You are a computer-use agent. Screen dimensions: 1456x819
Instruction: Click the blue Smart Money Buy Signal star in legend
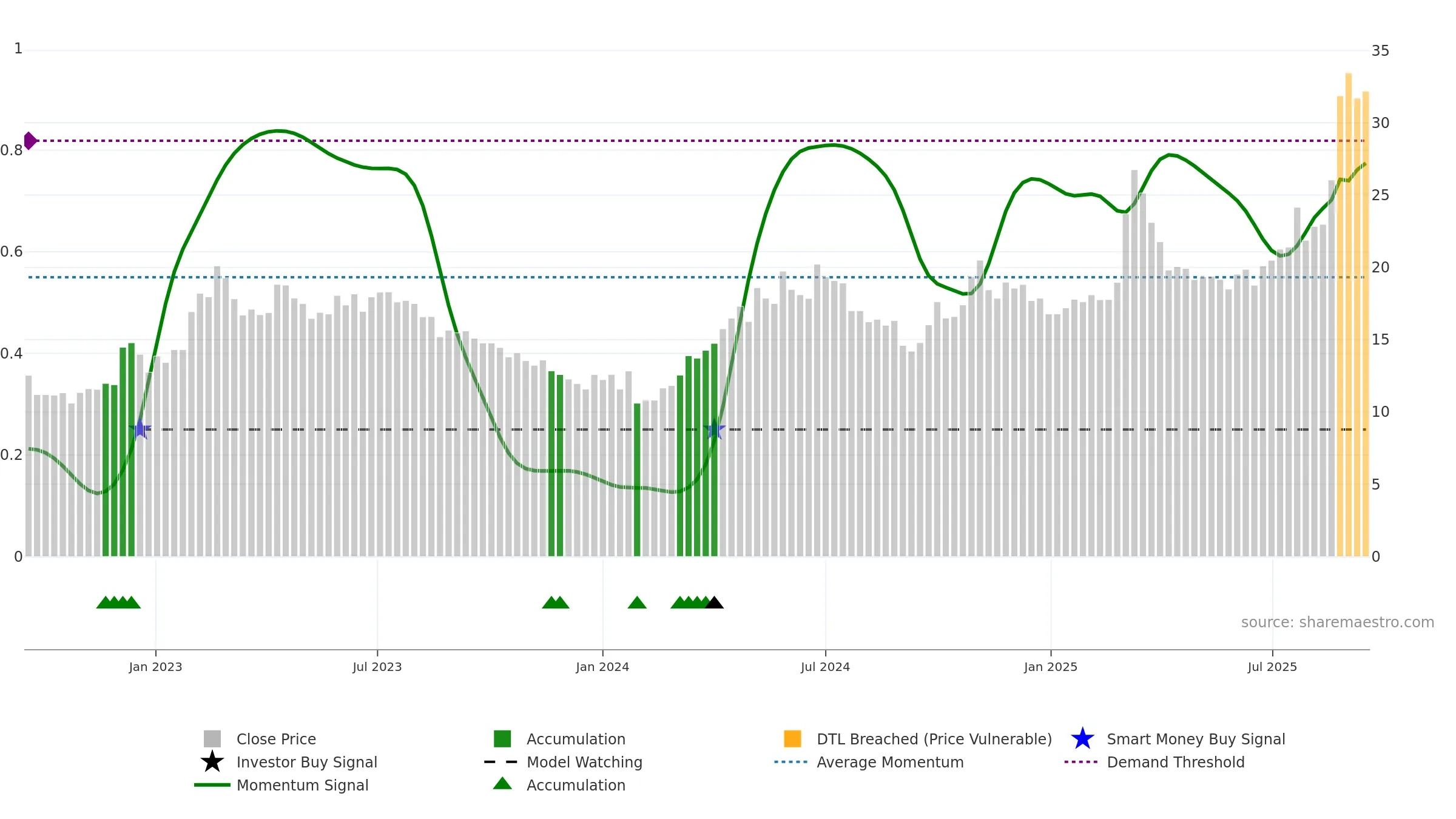tap(1082, 738)
